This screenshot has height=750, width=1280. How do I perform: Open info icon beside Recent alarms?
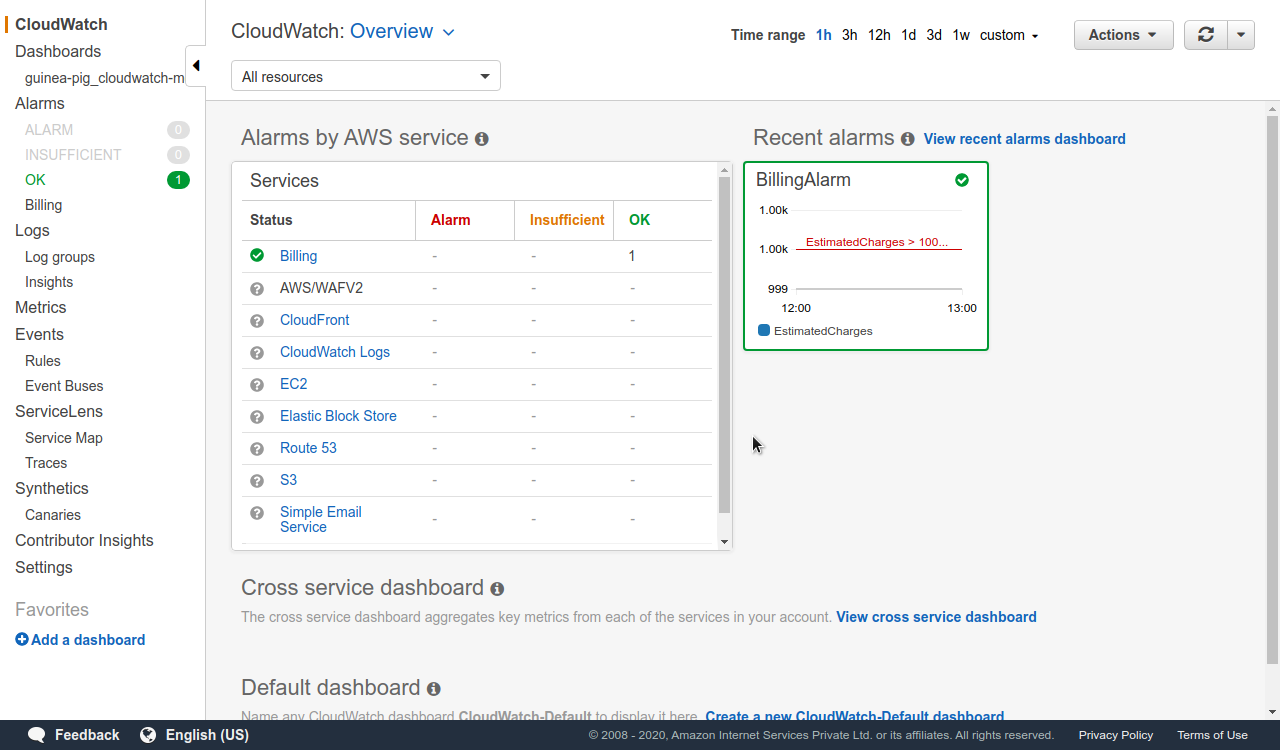point(907,139)
